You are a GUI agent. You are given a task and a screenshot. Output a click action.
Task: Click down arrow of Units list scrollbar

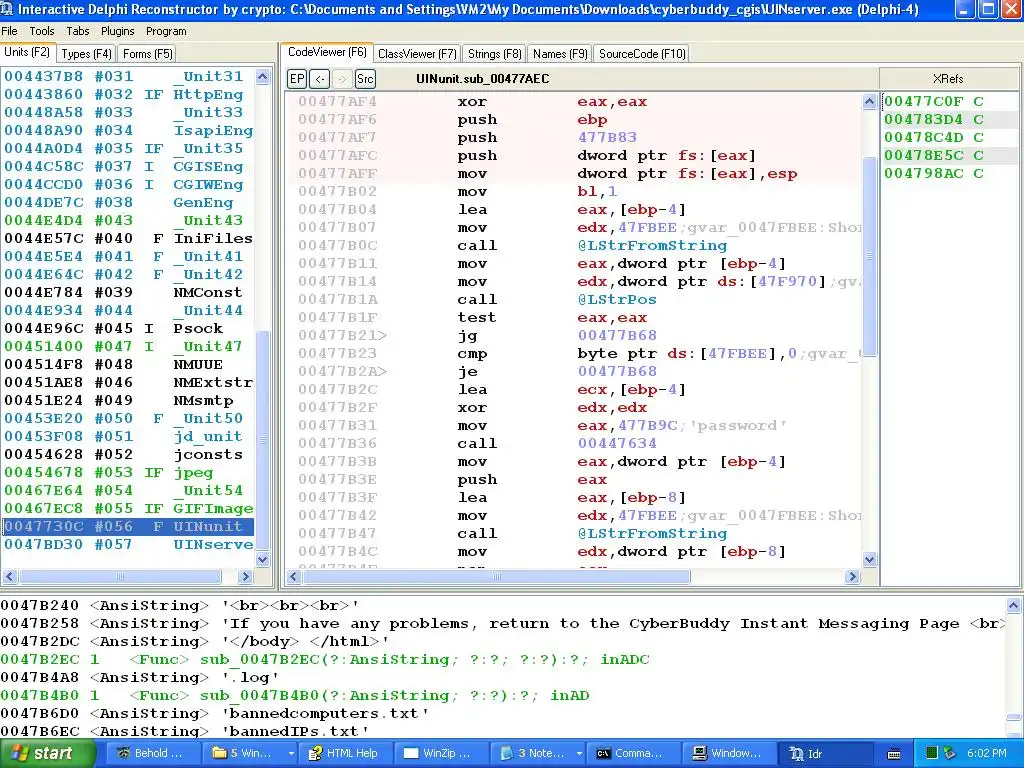click(263, 559)
